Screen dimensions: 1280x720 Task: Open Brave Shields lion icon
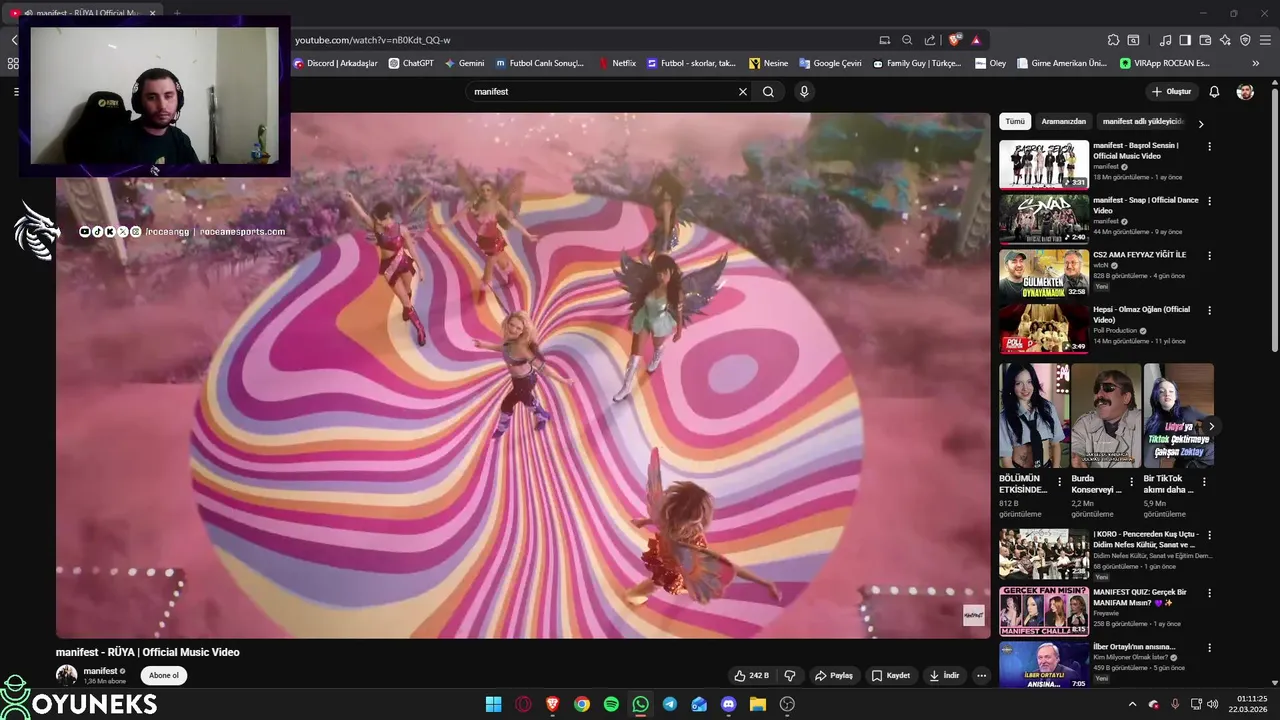click(954, 40)
